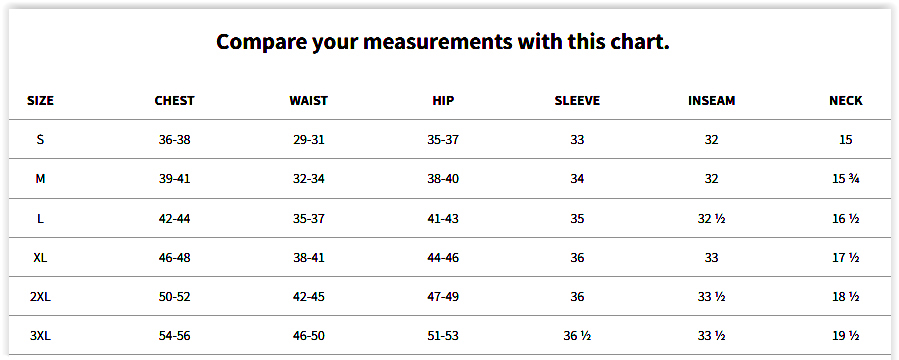This screenshot has width=899, height=360.
Task: Click hip value 51-53 in 3XL row
Action: (x=443, y=336)
